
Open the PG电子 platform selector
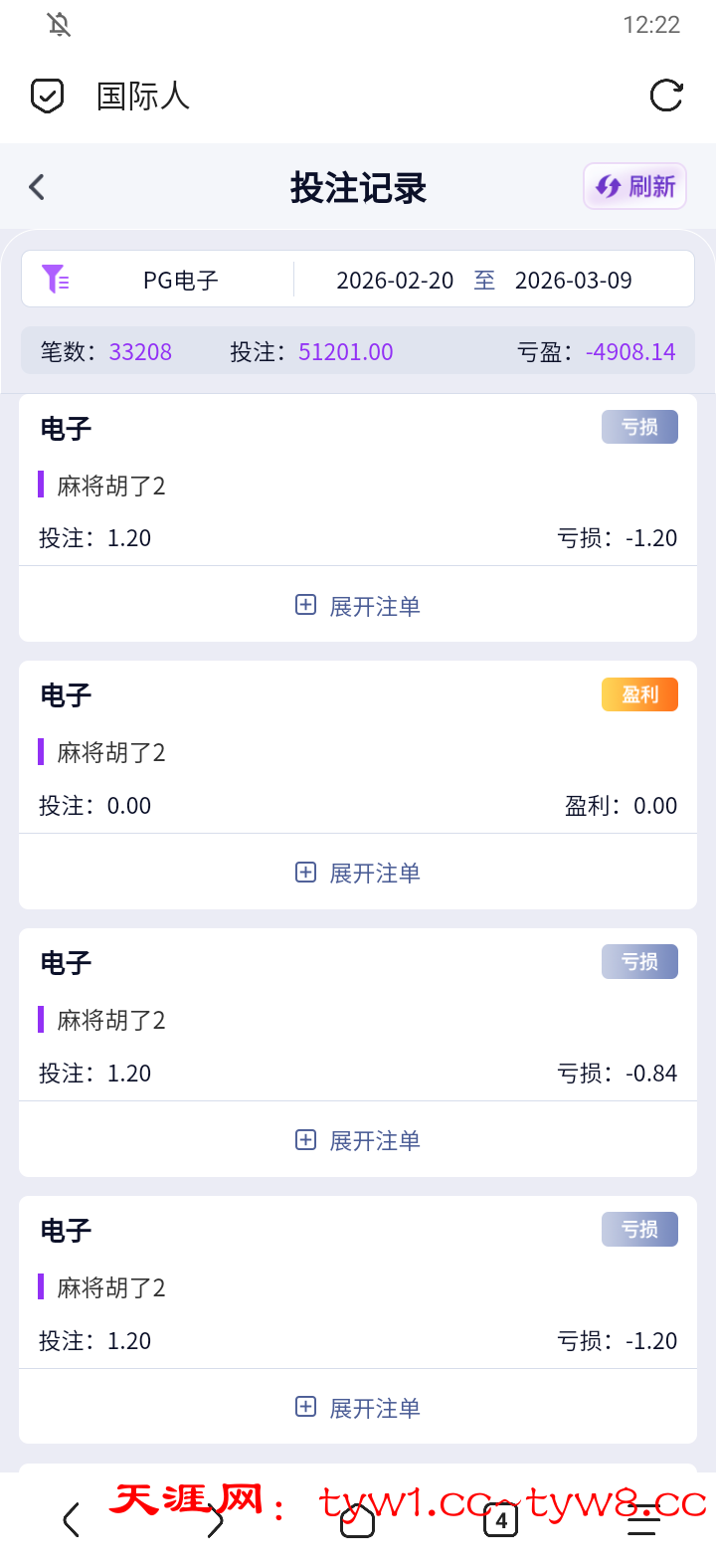180,281
